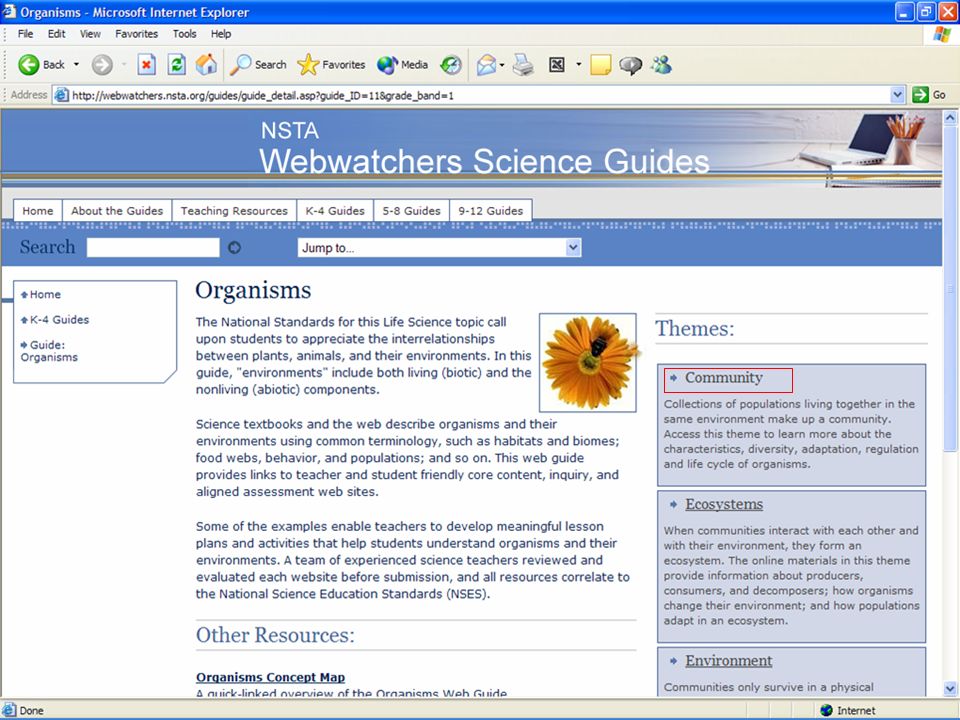
Task: Open the Help menu
Action: pyautogui.click(x=221, y=34)
